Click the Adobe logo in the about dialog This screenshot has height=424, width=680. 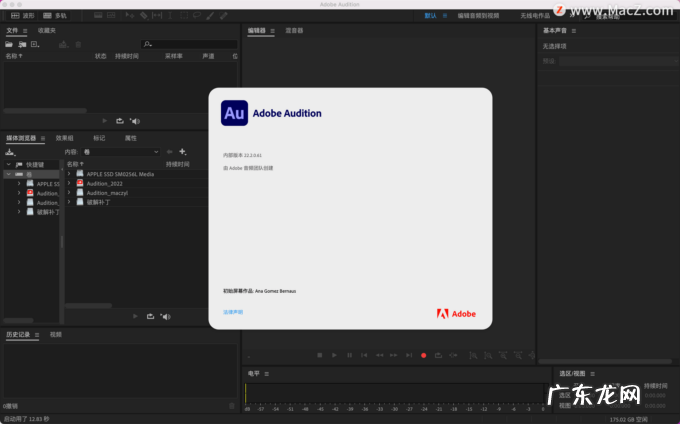click(x=456, y=313)
